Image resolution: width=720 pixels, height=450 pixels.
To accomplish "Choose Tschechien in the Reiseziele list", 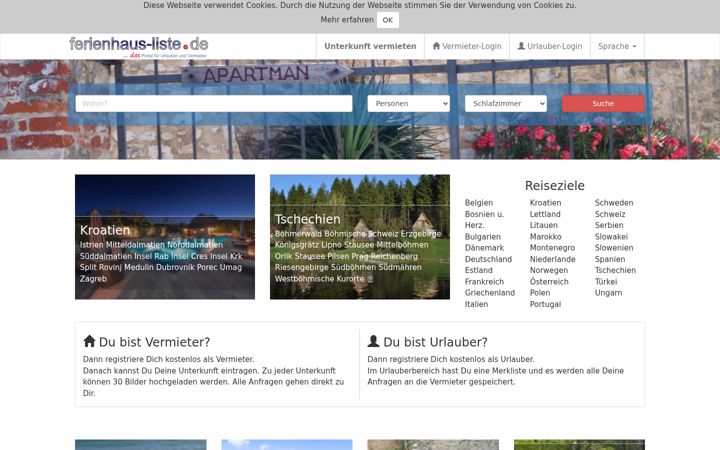I will [x=615, y=270].
